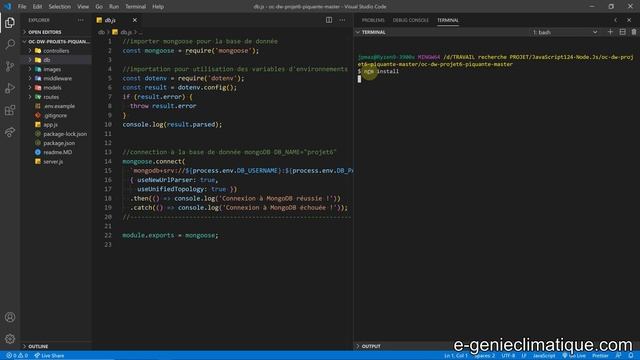
Task: Click Live Share in status bar
Action: click(x=49, y=356)
